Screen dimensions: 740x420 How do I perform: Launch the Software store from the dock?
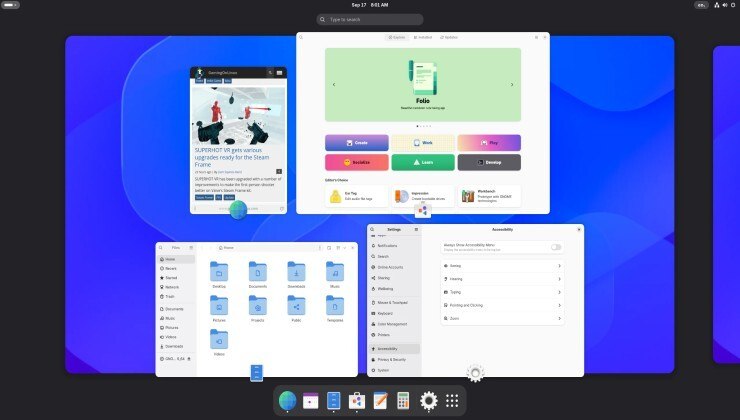click(357, 401)
